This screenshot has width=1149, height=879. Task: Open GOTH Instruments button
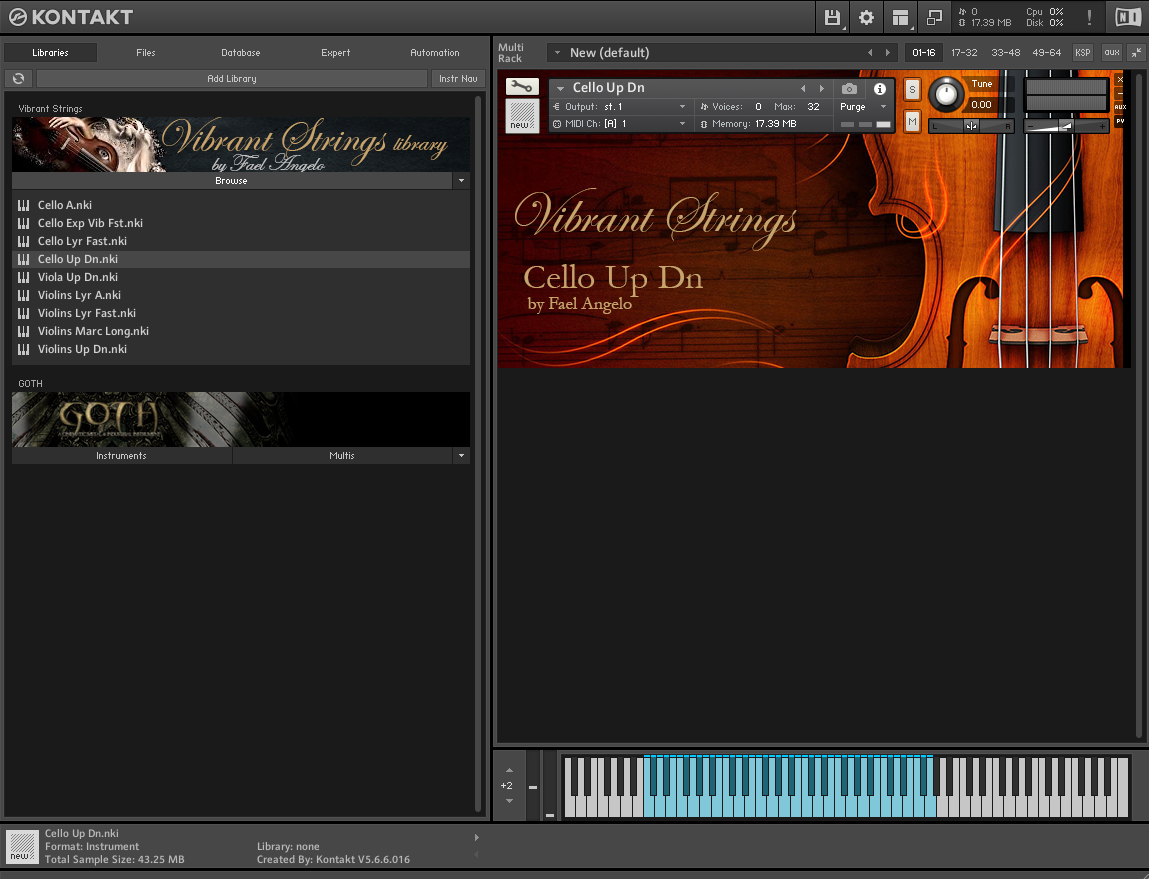coord(122,456)
